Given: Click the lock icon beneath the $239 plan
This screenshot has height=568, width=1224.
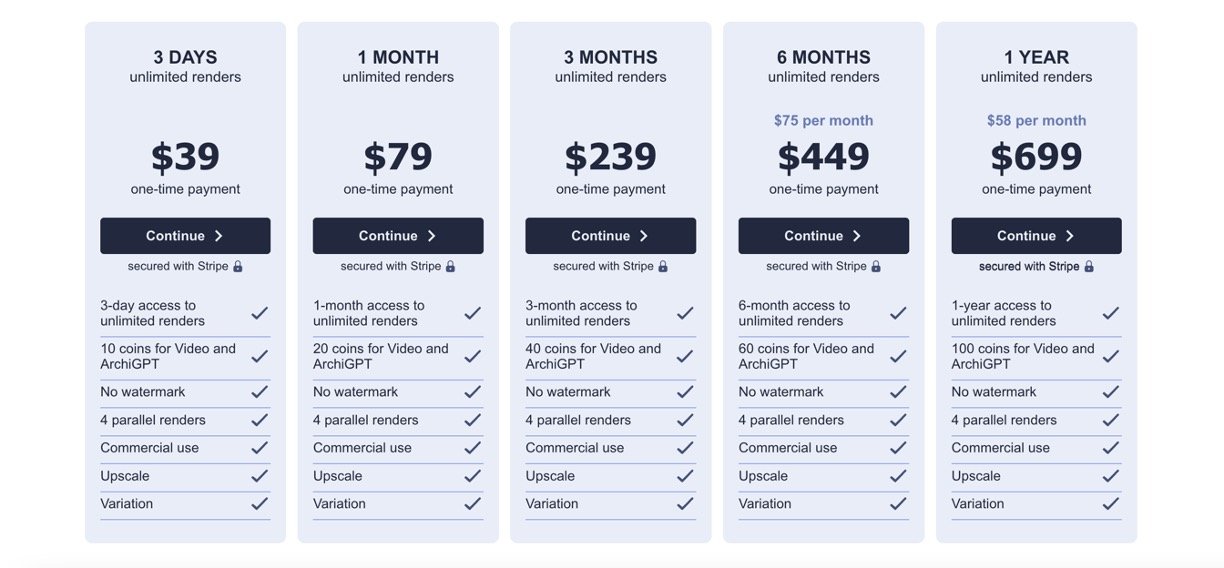Looking at the screenshot, I should tap(663, 267).
